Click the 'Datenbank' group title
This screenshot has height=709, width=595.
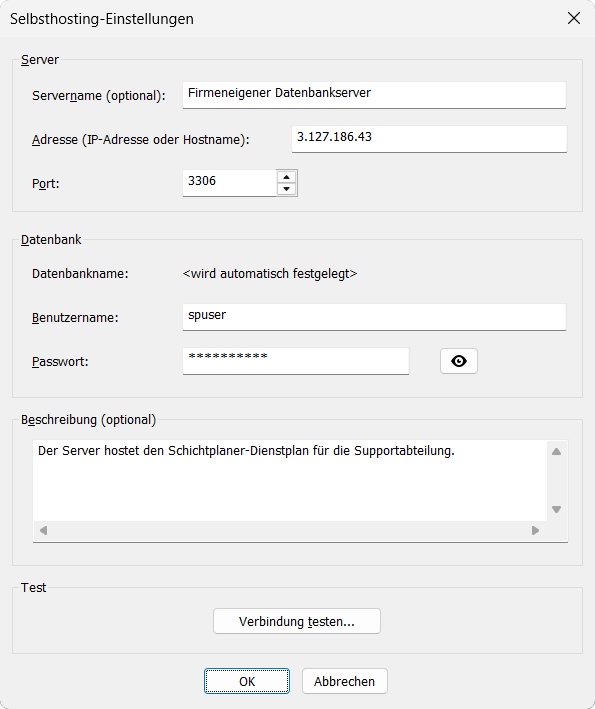pyautogui.click(x=51, y=239)
